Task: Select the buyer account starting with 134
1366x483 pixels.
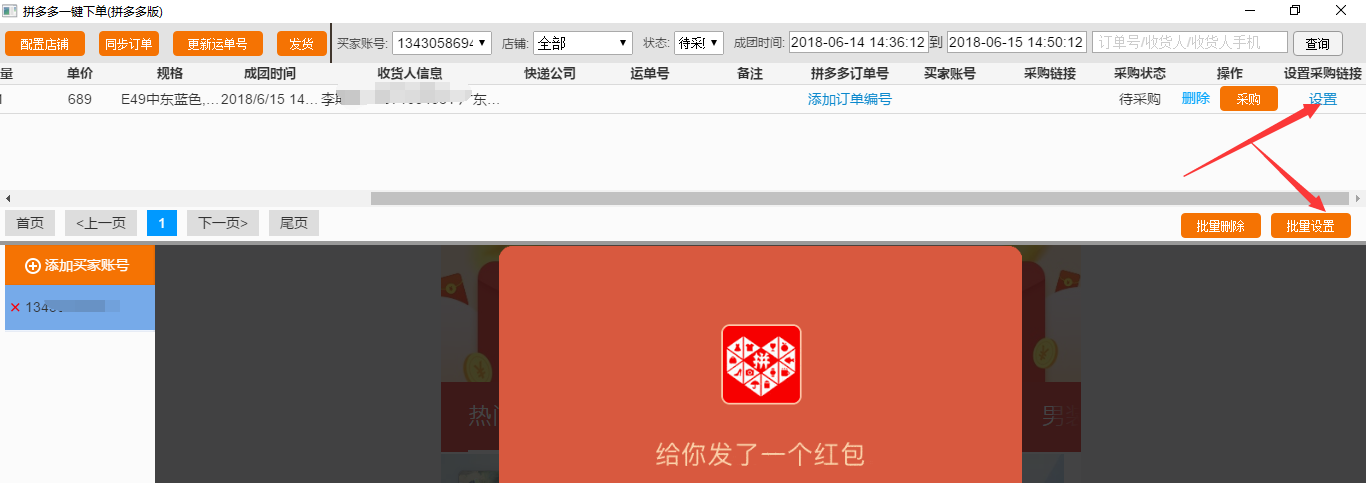Action: 80,306
